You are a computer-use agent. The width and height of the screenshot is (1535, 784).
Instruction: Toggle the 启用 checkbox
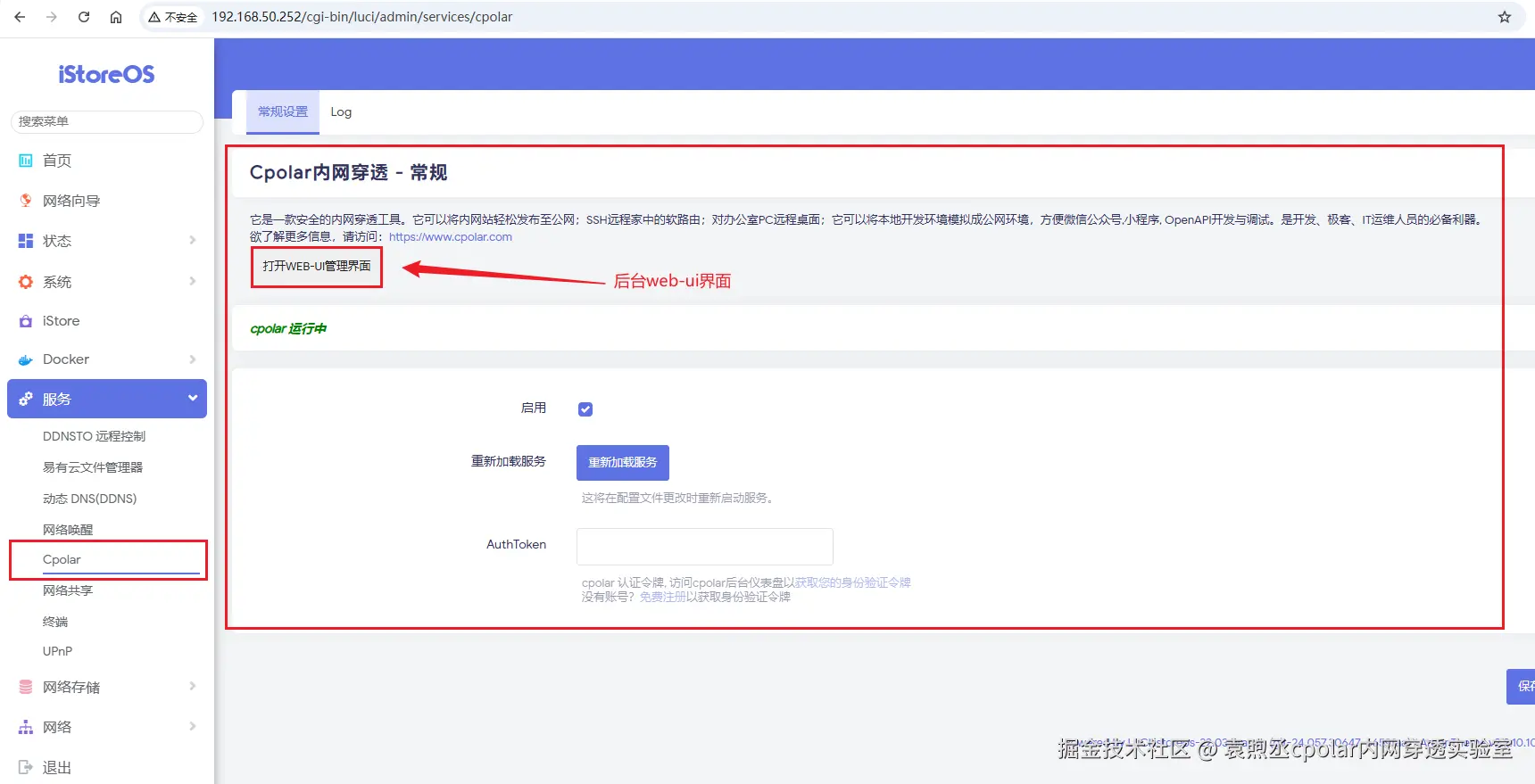click(x=585, y=409)
